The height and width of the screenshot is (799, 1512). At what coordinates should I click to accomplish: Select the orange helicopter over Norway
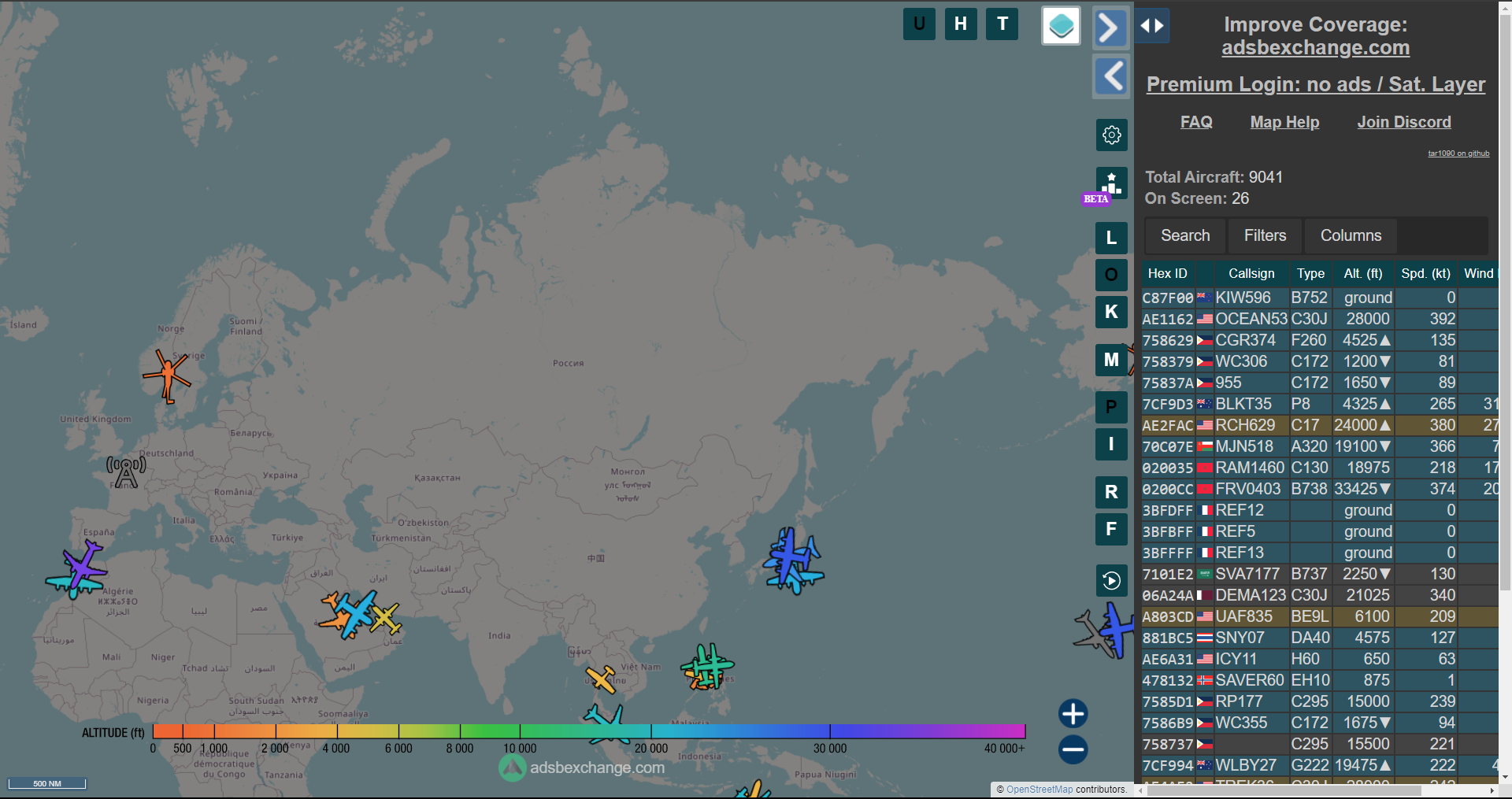[x=167, y=376]
